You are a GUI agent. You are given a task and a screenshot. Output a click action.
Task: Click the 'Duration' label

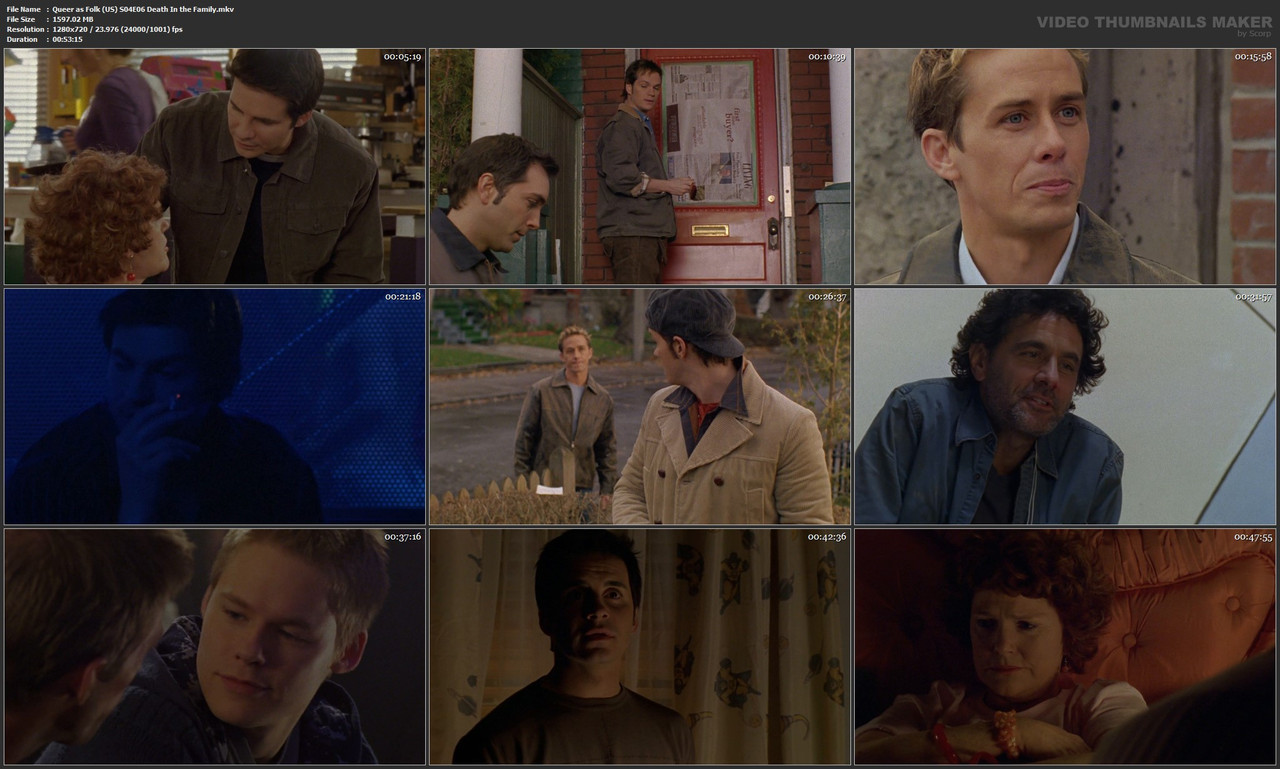click(x=22, y=39)
